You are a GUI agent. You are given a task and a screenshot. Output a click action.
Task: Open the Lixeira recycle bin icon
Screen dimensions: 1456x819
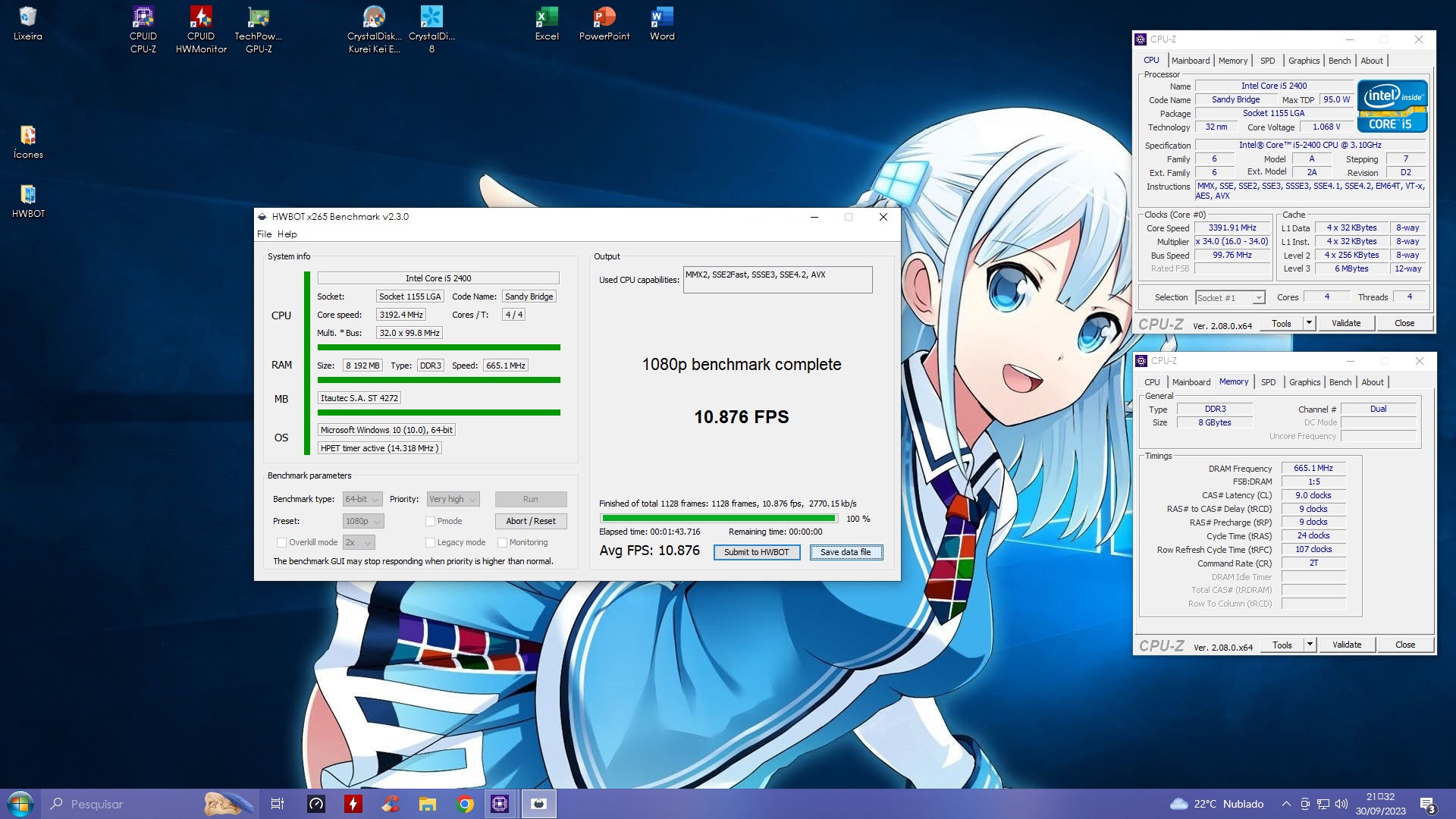27,23
